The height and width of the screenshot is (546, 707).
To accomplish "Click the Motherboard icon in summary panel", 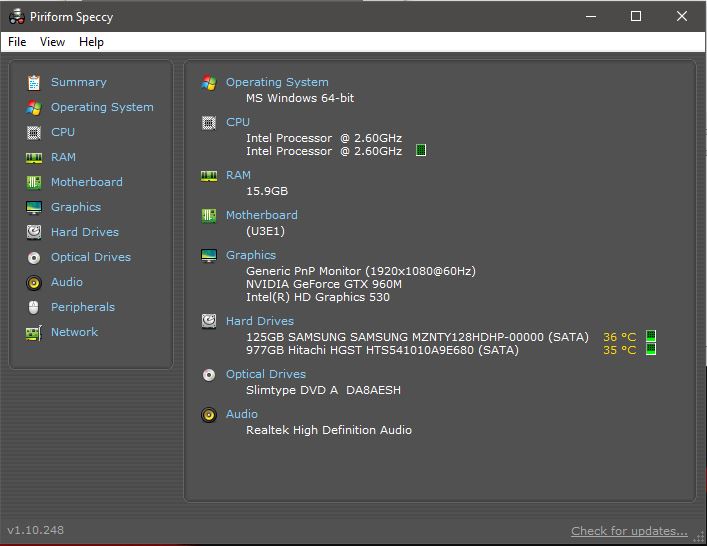I will pos(209,216).
